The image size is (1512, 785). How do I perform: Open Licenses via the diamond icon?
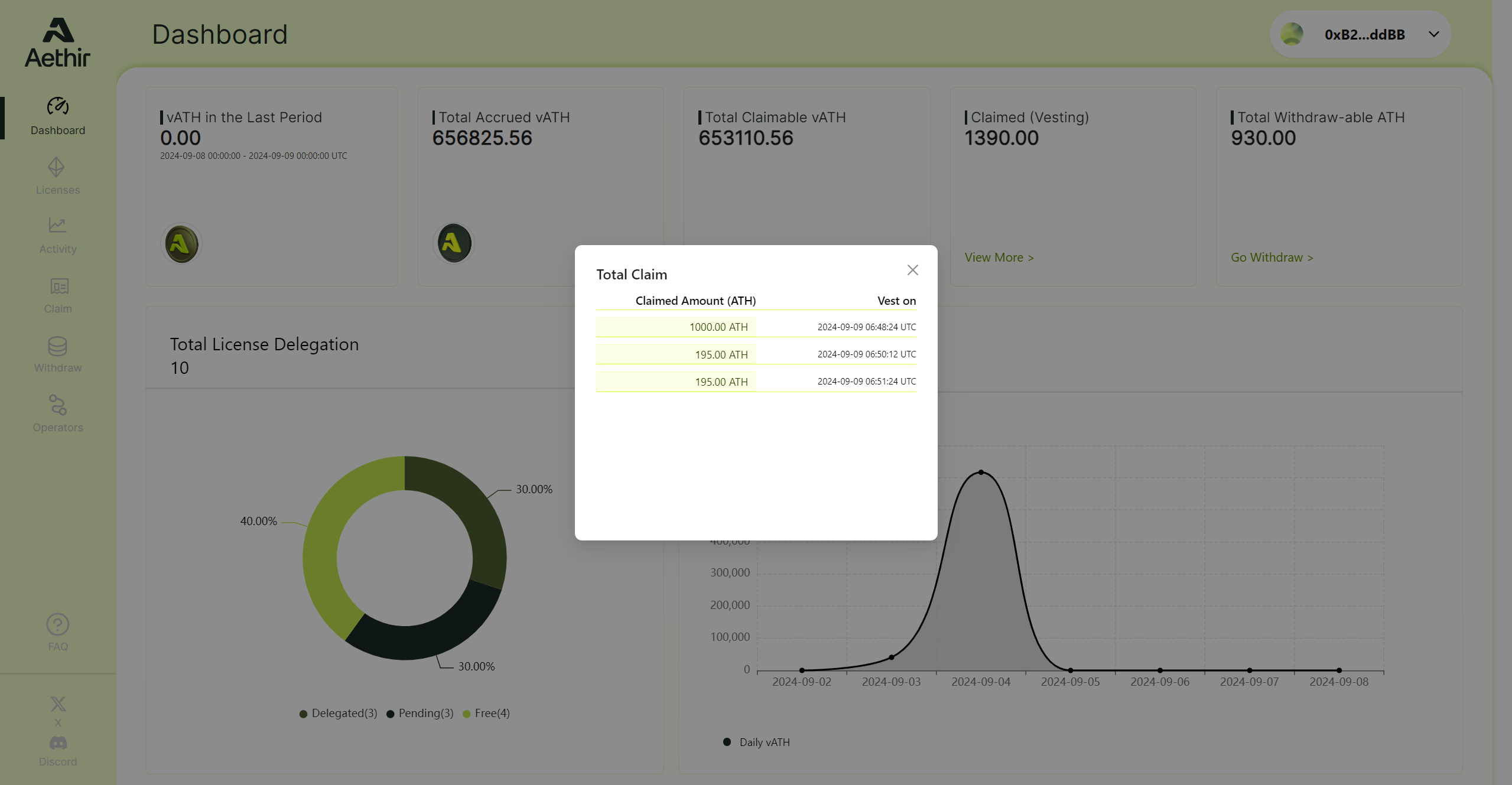pyautogui.click(x=57, y=167)
